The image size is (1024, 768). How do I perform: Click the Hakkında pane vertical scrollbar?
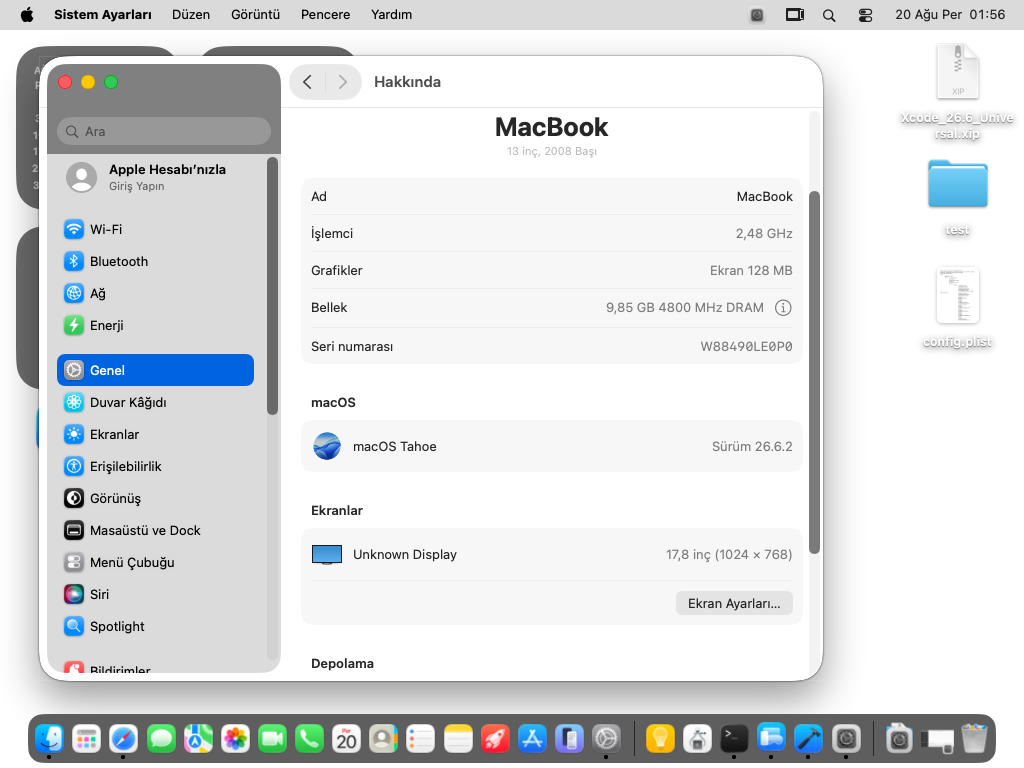814,372
